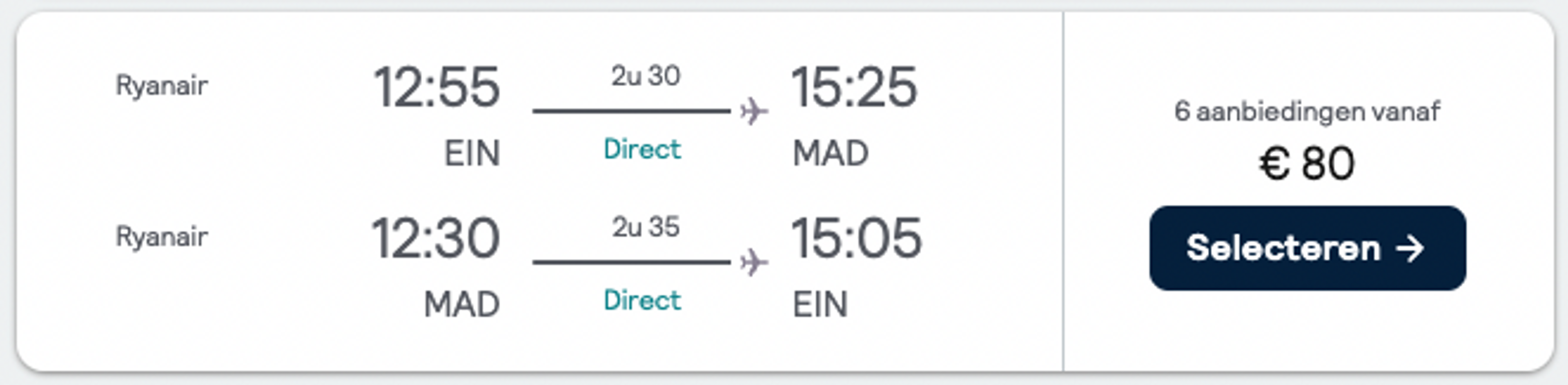1568x385 pixels.
Task: Click the 15:25 arrival time
Action: click(x=853, y=88)
